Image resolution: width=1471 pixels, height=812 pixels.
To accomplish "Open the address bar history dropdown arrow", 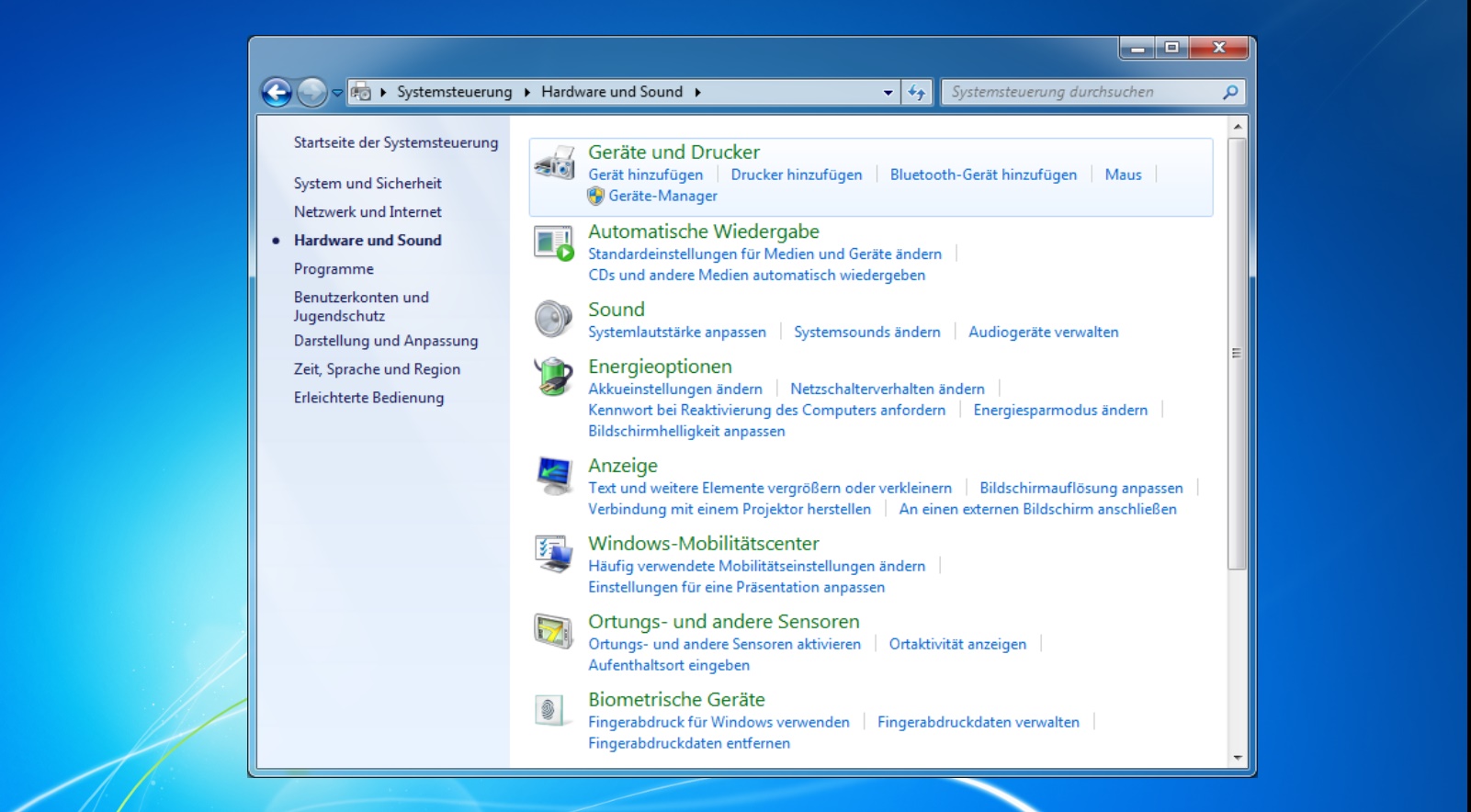I will coord(888,92).
